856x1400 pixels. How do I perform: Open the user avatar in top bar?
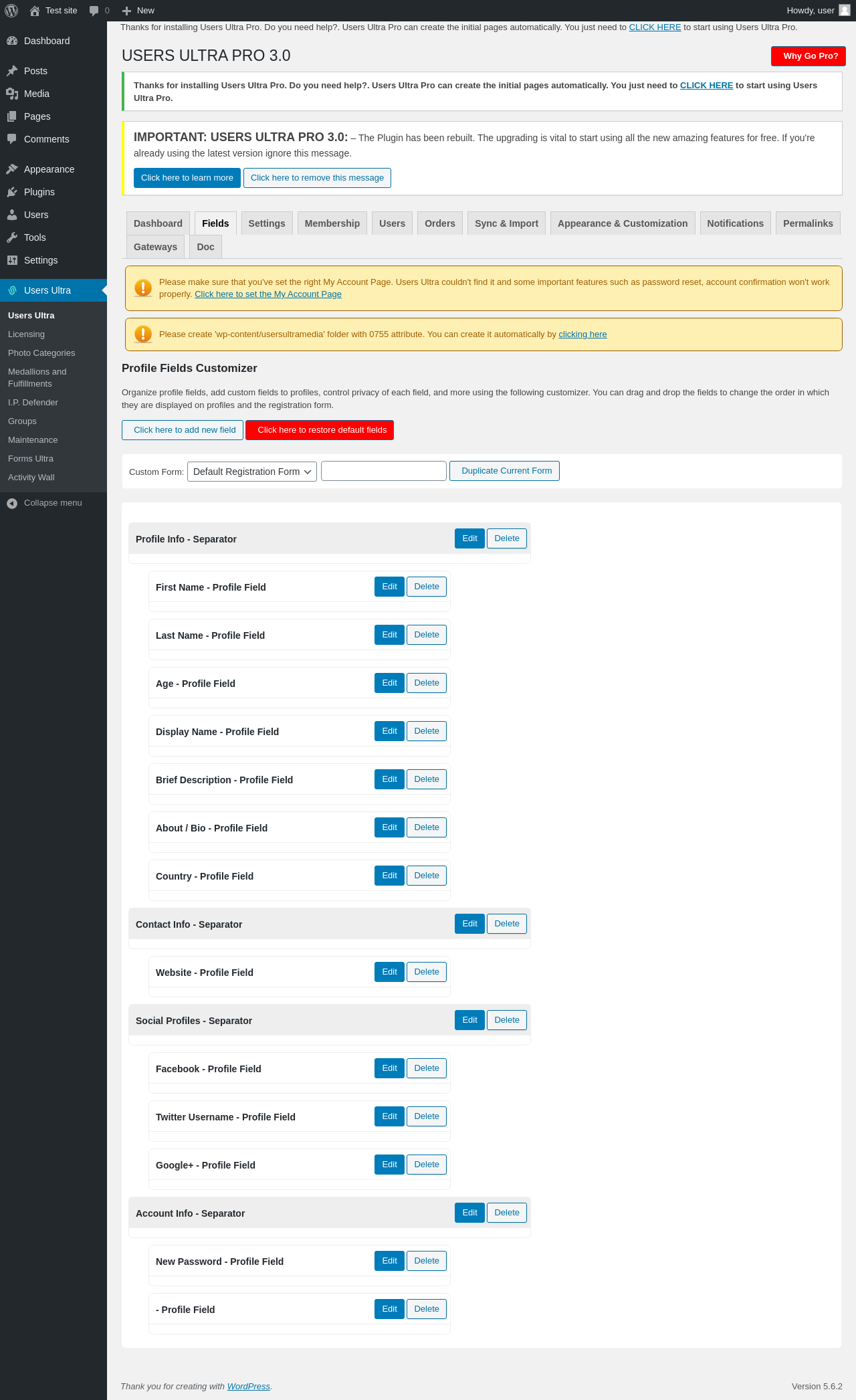(845, 10)
